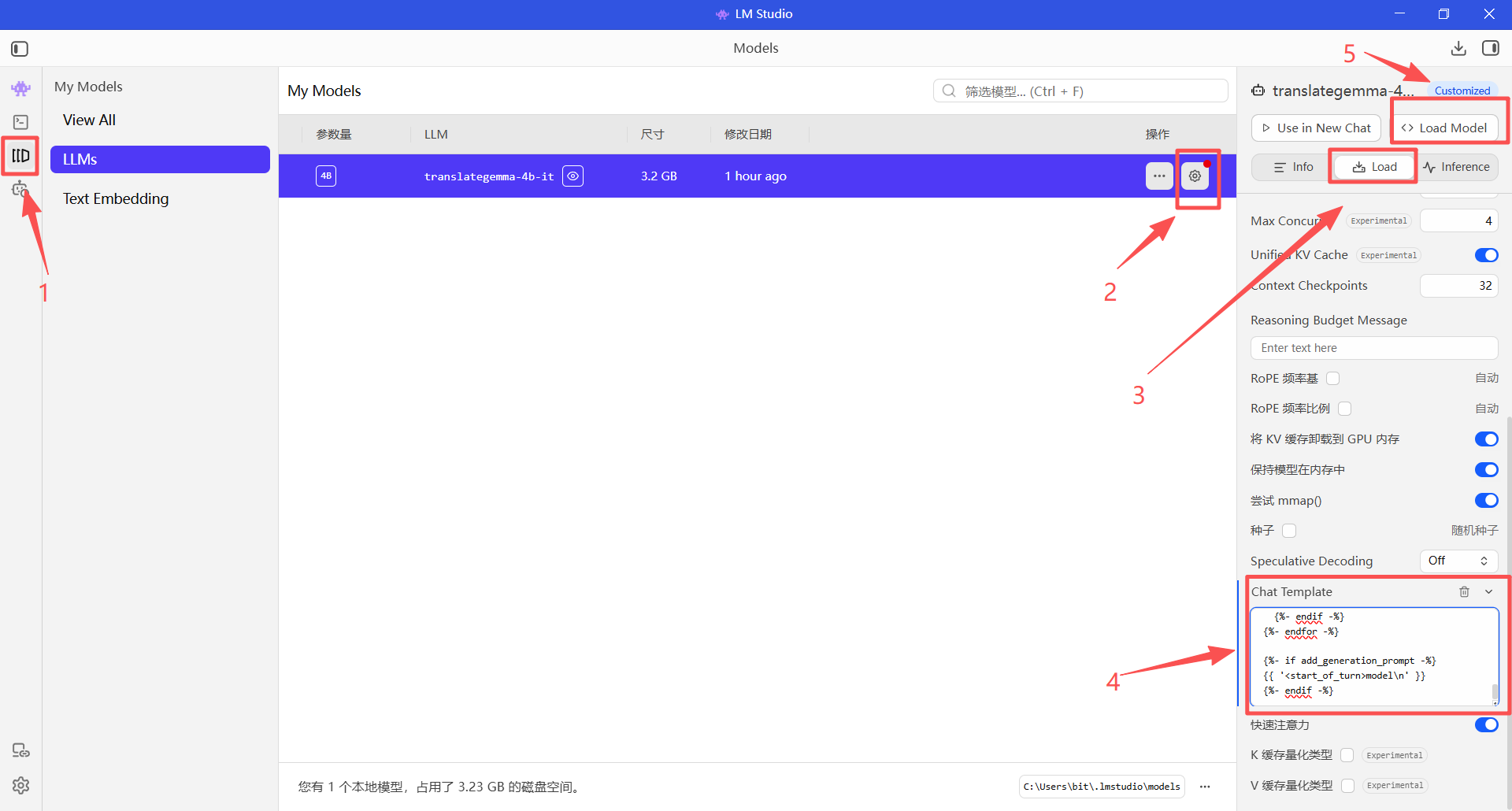Open the Discover models robot icon
The width and height of the screenshot is (1512, 811).
tap(20, 189)
